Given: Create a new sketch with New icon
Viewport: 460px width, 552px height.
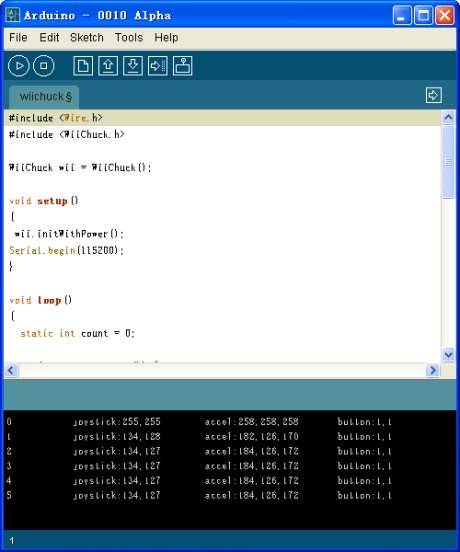Looking at the screenshot, I should pos(83,66).
